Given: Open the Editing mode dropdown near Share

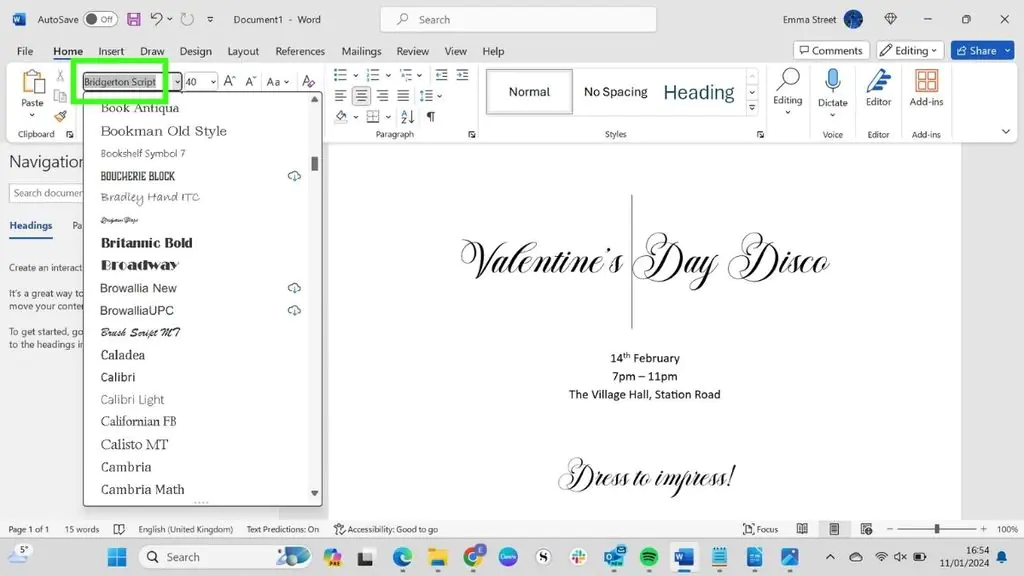Looking at the screenshot, I should pos(910,50).
